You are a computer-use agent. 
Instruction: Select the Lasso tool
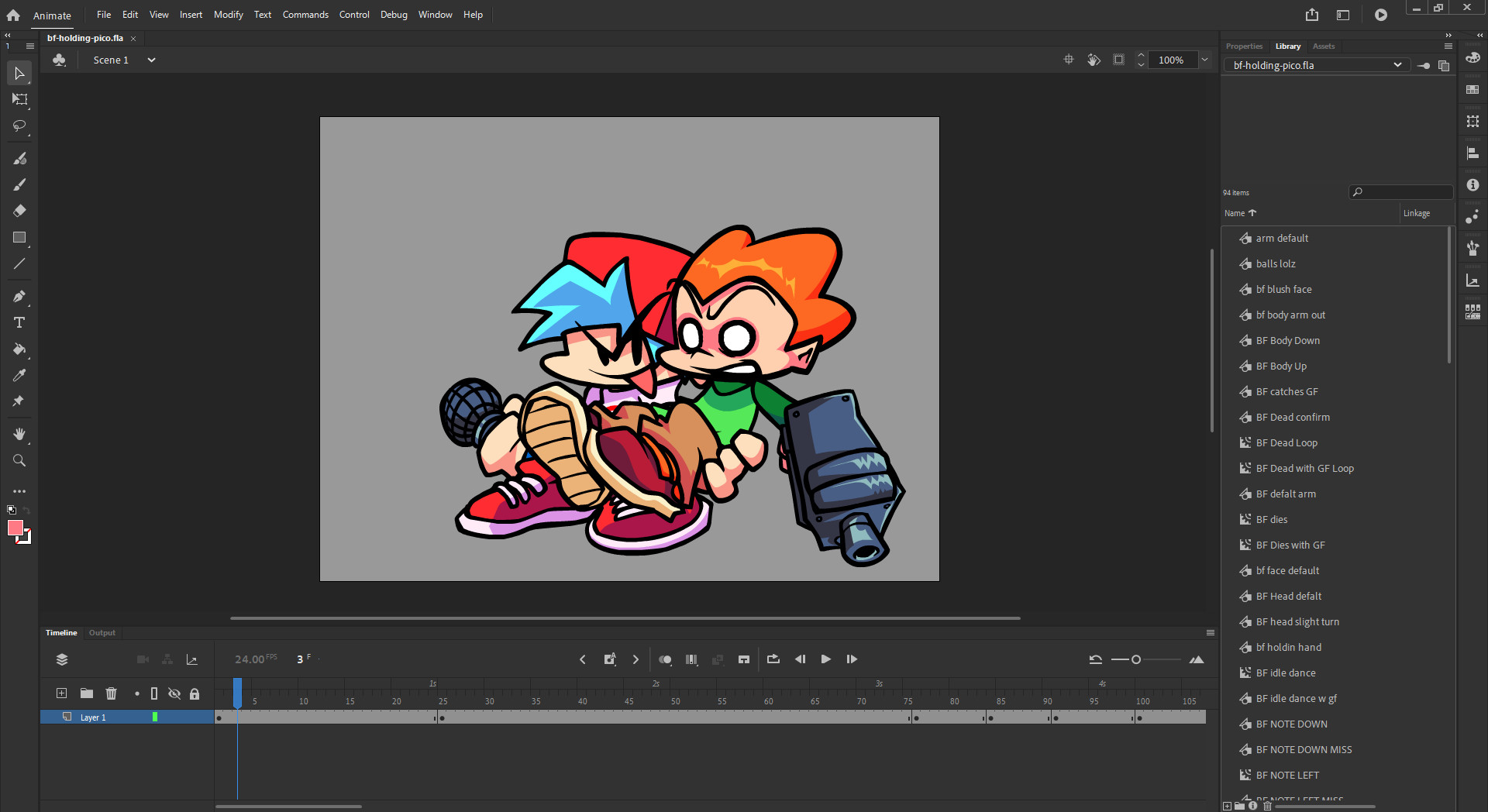(19, 126)
